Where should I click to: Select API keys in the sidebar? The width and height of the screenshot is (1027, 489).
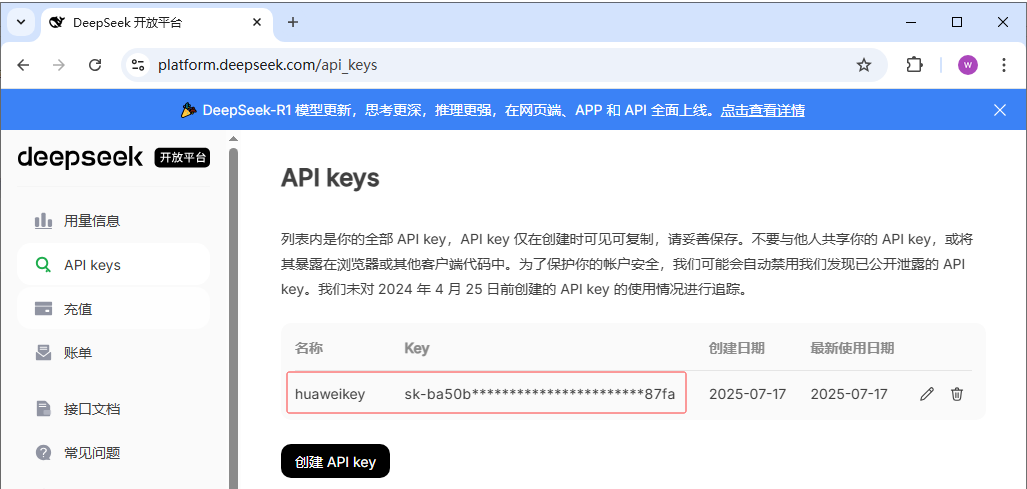[x=113, y=265]
